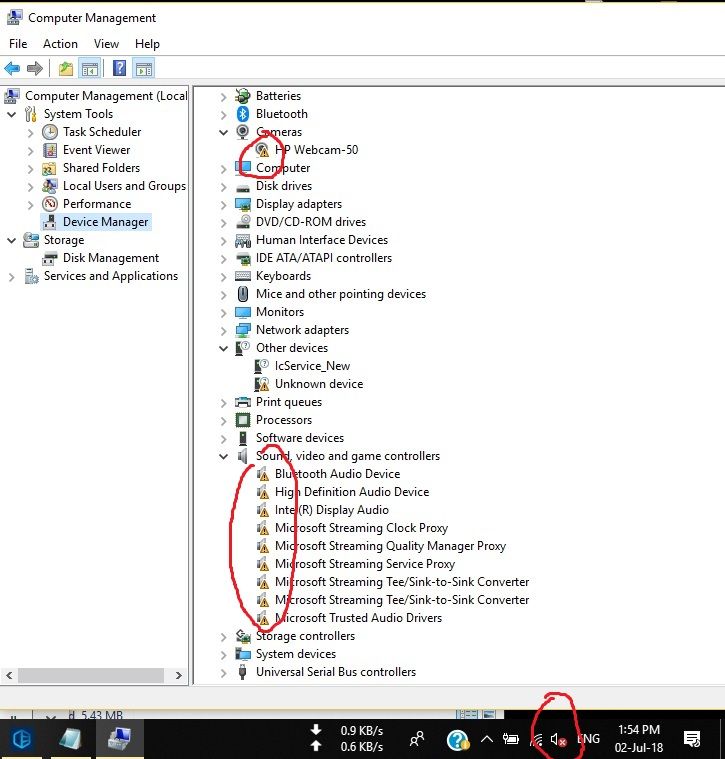Select Device Manager in tree
Viewport: 725px width, 759px height.
pyautogui.click(x=105, y=222)
